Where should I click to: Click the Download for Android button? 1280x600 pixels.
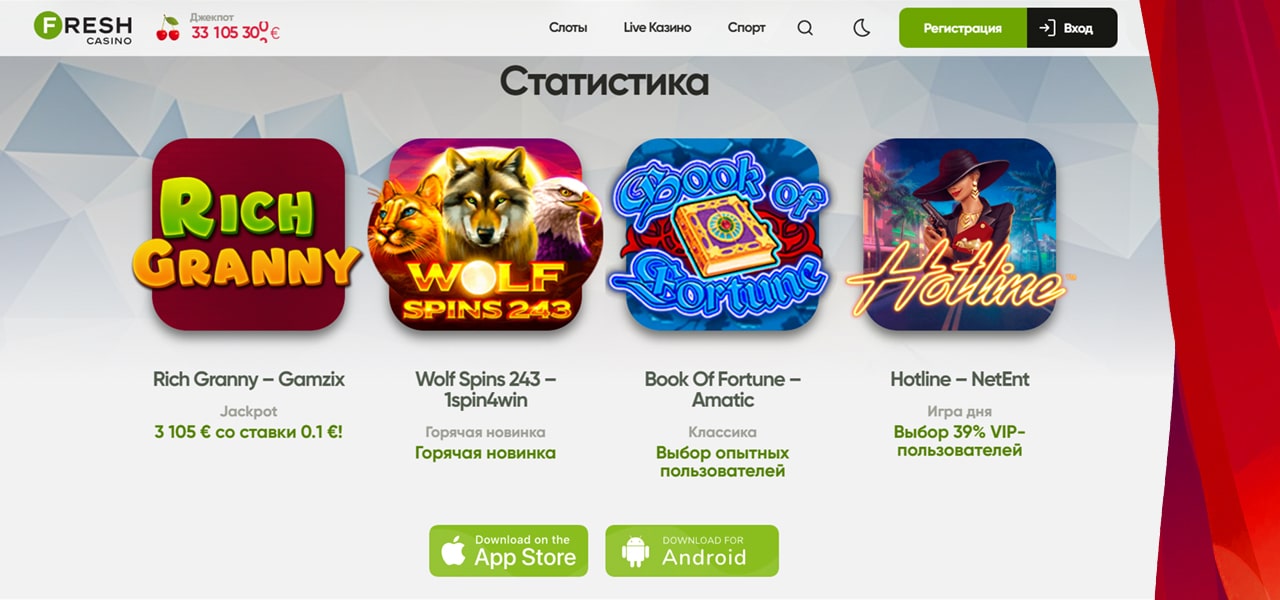[x=692, y=551]
